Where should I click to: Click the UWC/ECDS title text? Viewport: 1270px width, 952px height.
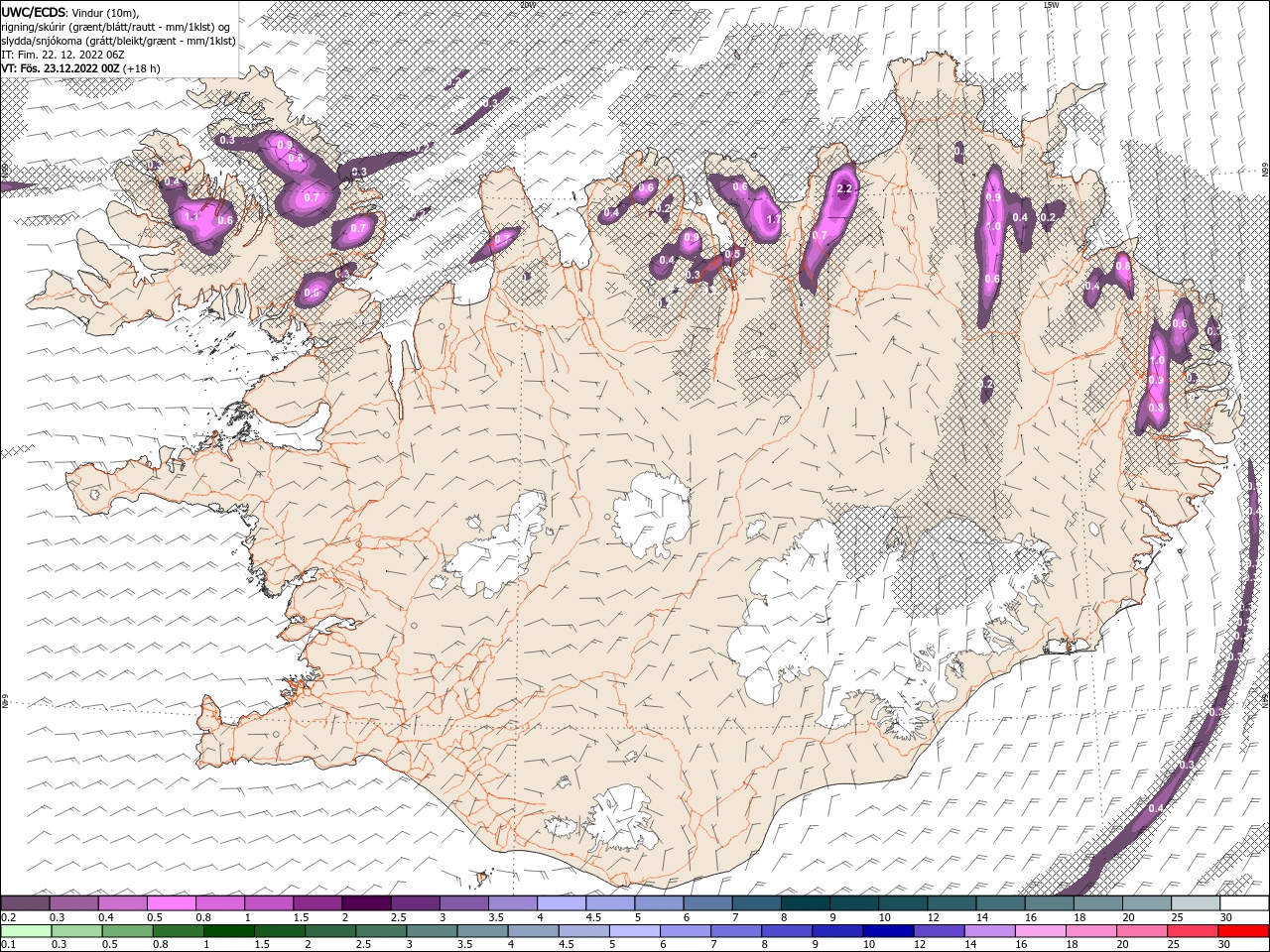click(x=34, y=11)
